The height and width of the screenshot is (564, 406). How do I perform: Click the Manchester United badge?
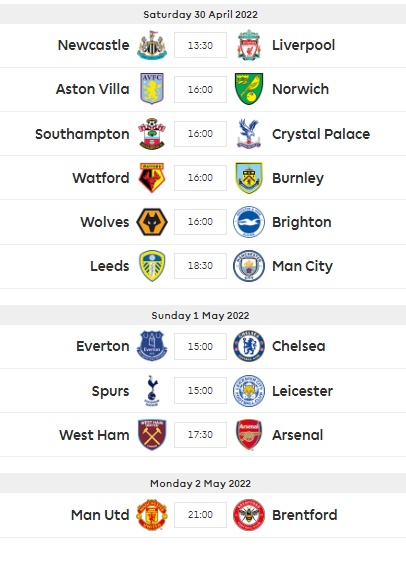(152, 515)
